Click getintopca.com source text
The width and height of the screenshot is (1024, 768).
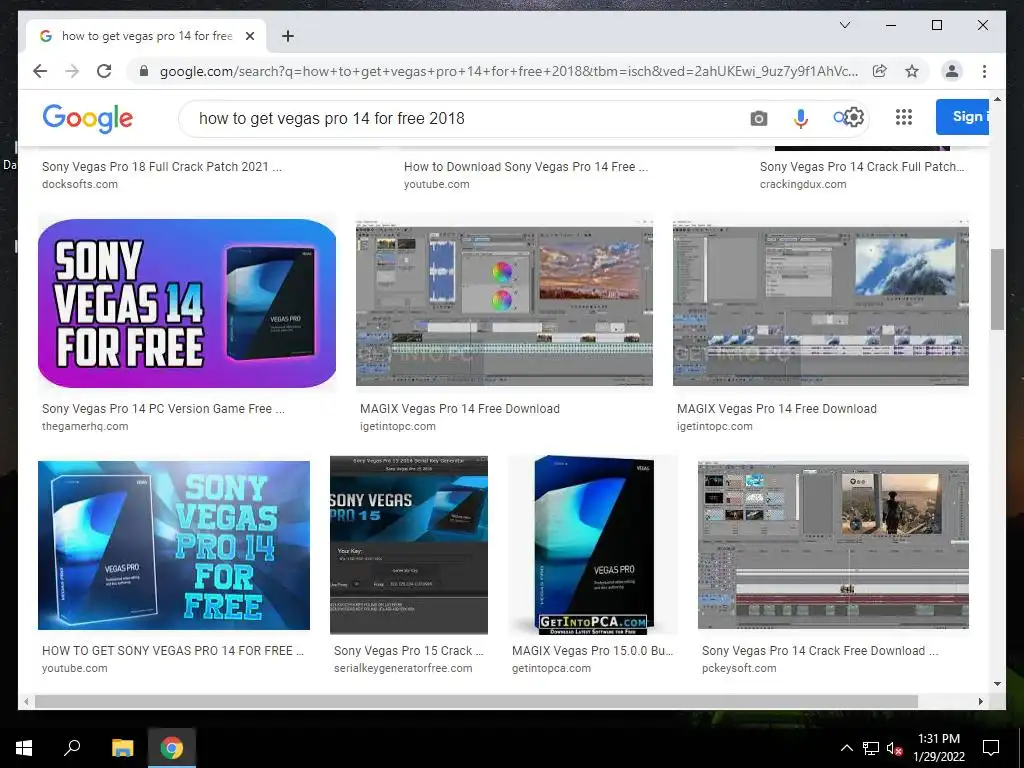[551, 669]
